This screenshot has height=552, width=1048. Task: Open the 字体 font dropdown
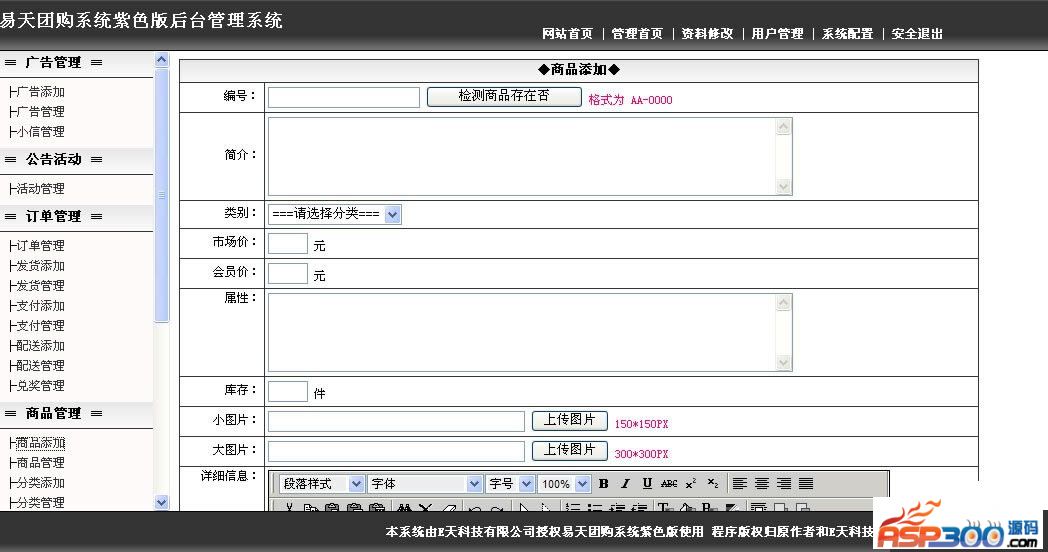425,483
